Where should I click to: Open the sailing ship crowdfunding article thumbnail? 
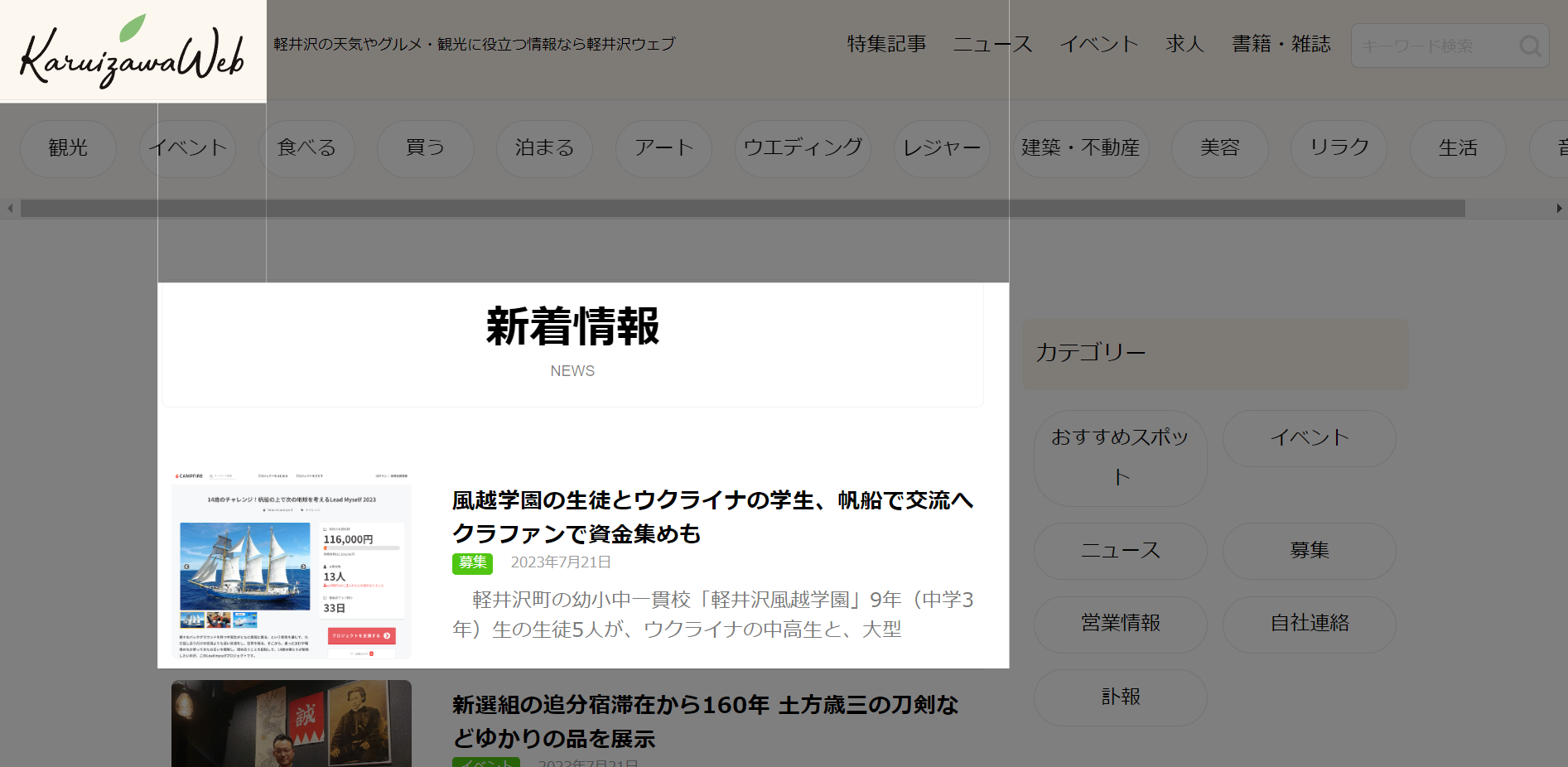(291, 566)
